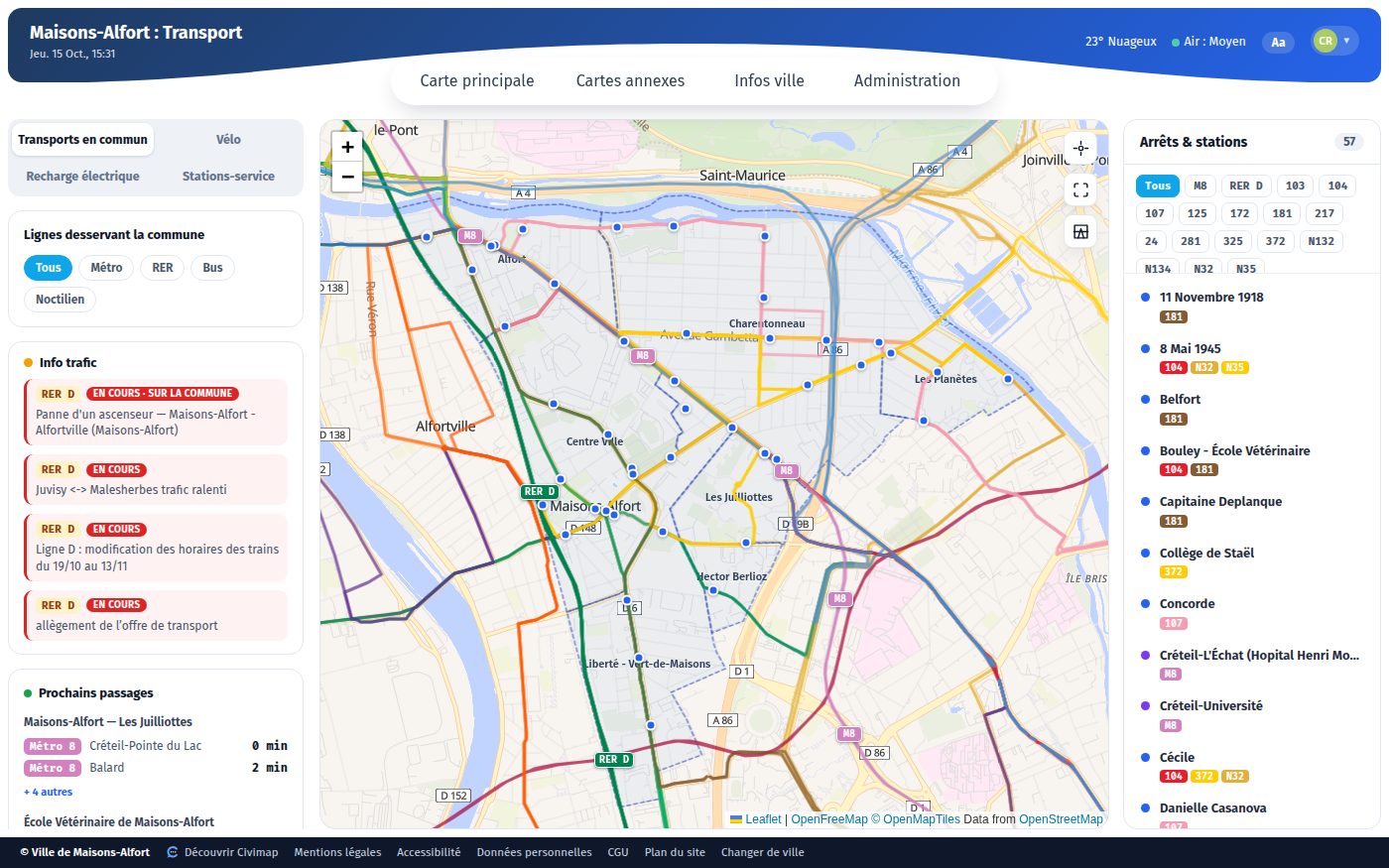1389x868 pixels.
Task: Open Mentions légales footer link
Action: coord(337,852)
